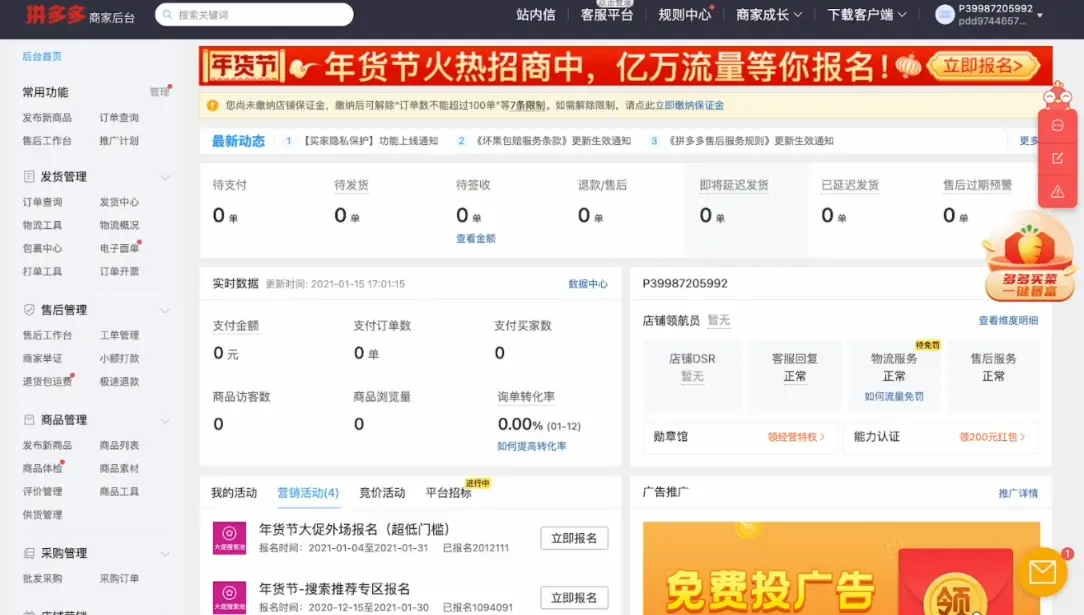Open the orange mail message icon

(x=1042, y=572)
